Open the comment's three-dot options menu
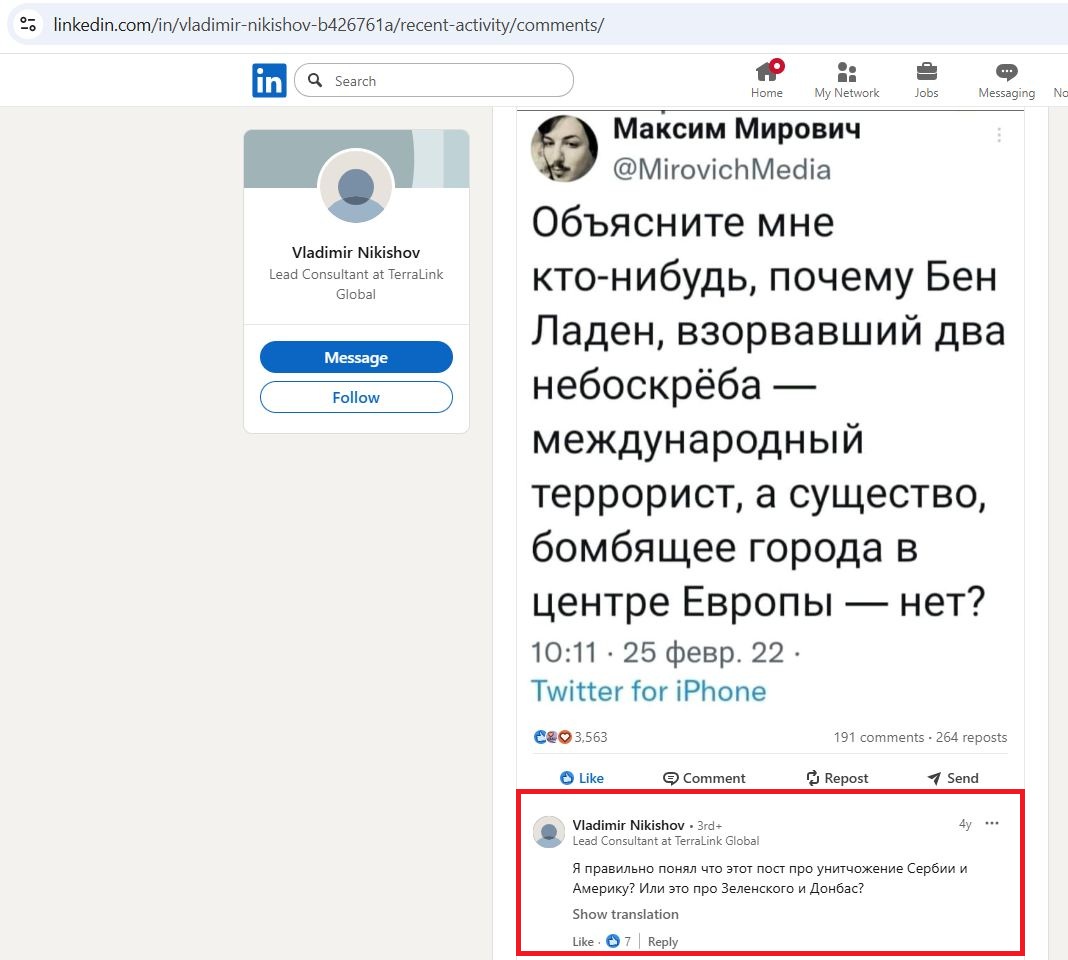 click(x=991, y=823)
